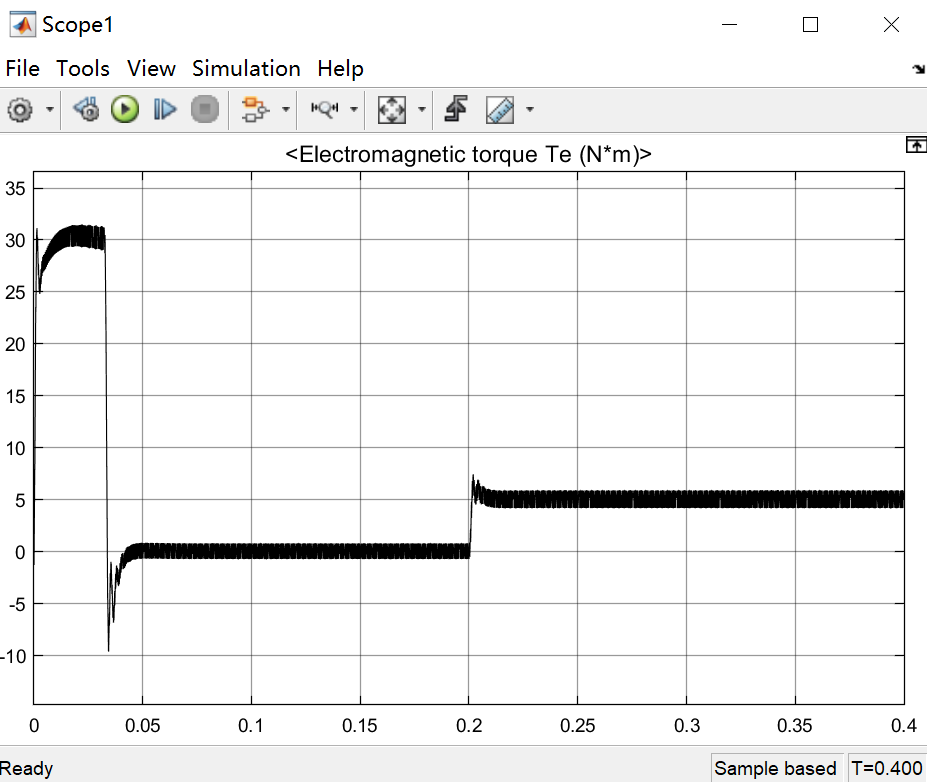Run the simulation with the green play button
This screenshot has width=927, height=782.
click(125, 109)
